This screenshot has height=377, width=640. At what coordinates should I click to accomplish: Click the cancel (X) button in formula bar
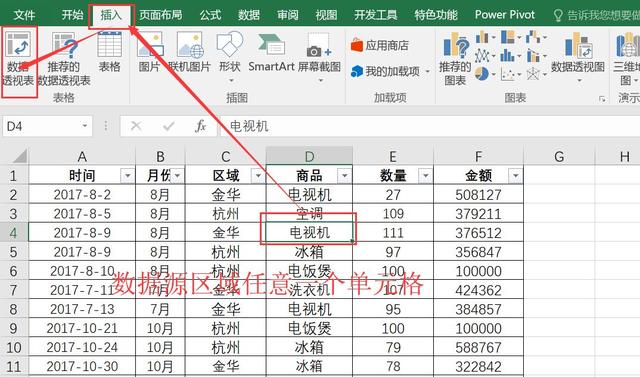click(x=136, y=126)
